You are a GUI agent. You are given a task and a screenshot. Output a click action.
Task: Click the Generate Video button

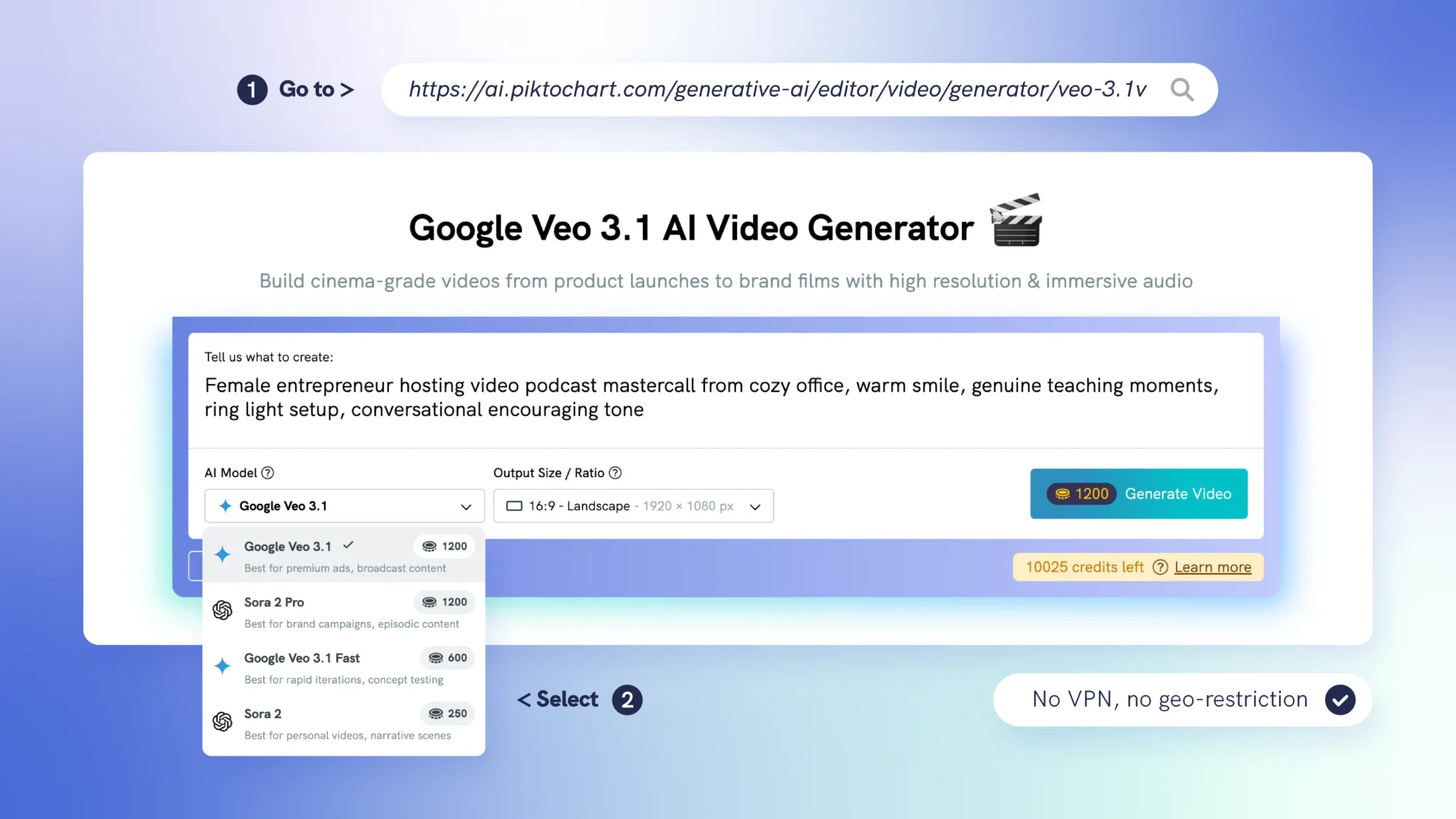coord(1177,493)
